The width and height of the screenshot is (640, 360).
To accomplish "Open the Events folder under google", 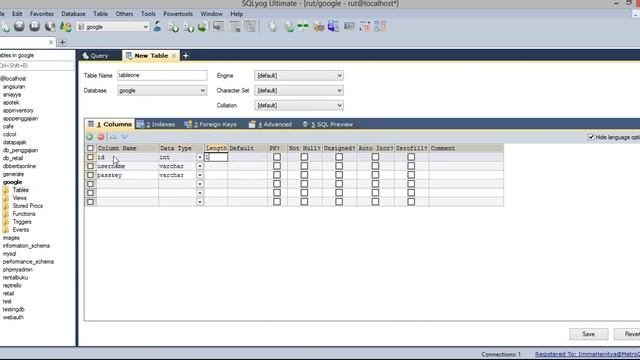I will 20,230.
